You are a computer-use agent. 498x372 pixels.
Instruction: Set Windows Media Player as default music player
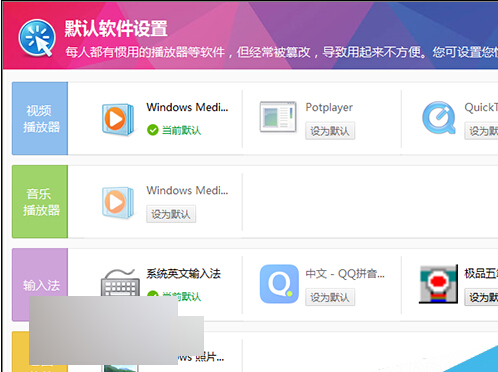click(171, 214)
